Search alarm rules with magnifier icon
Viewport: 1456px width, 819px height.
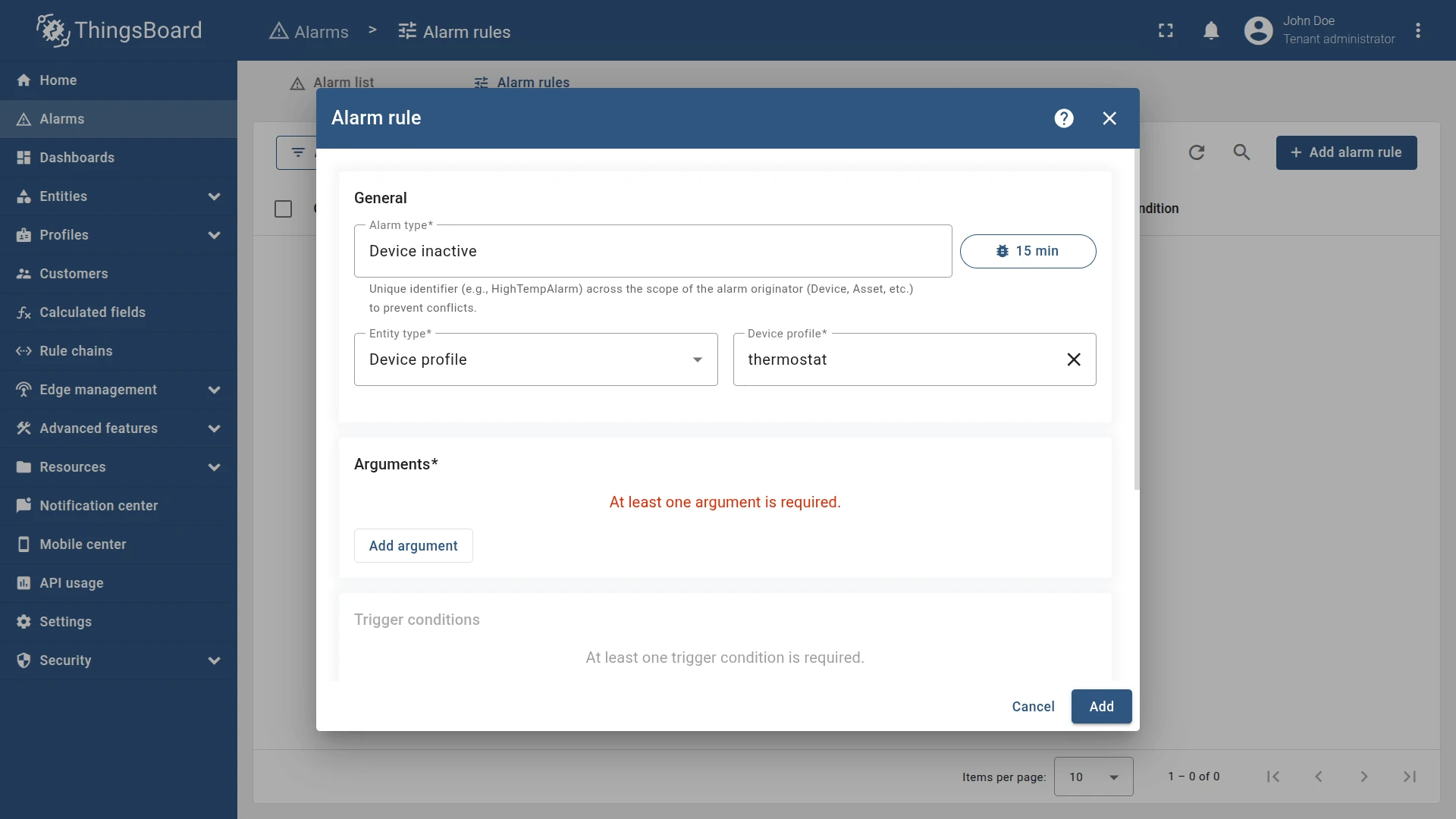pyautogui.click(x=1241, y=152)
